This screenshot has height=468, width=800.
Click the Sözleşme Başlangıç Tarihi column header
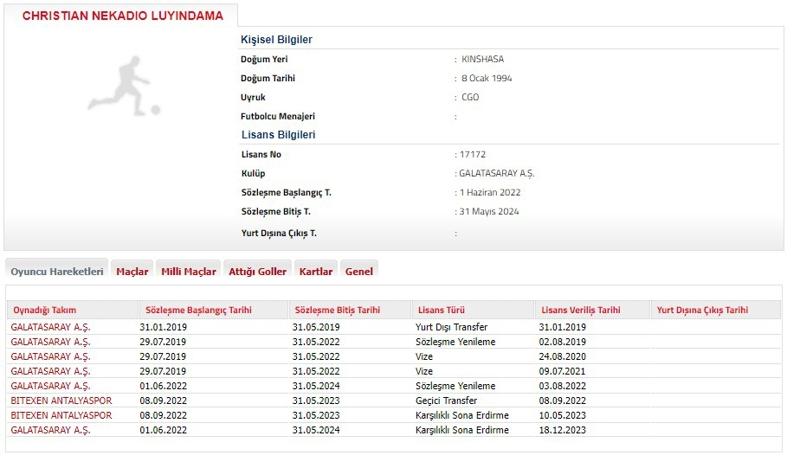click(x=200, y=310)
